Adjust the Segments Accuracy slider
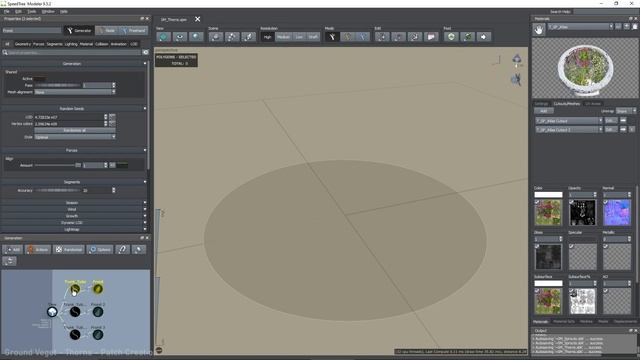The image size is (640, 360). (58, 190)
